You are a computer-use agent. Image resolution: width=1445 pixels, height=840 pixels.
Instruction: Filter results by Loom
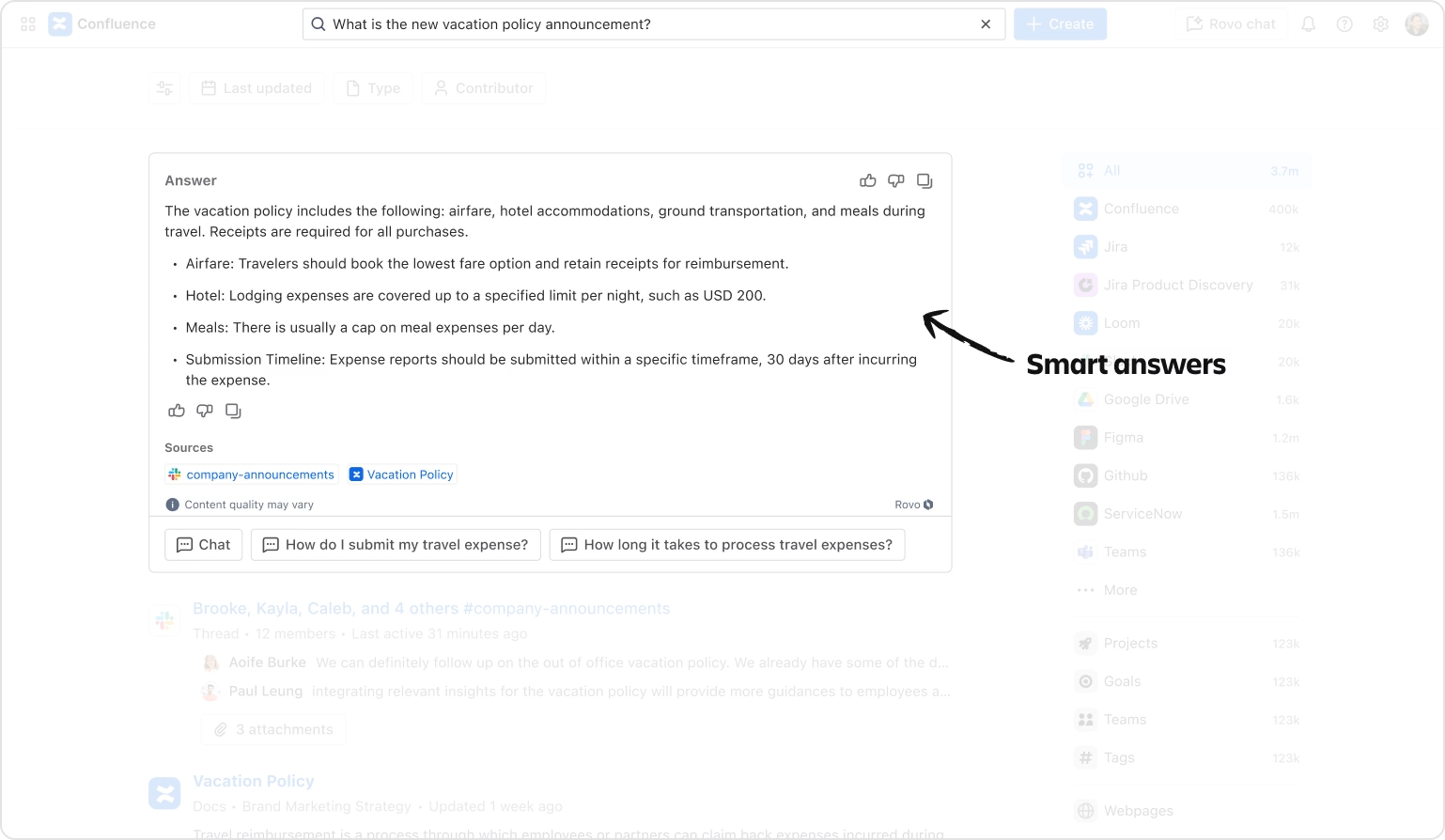coord(1188,323)
